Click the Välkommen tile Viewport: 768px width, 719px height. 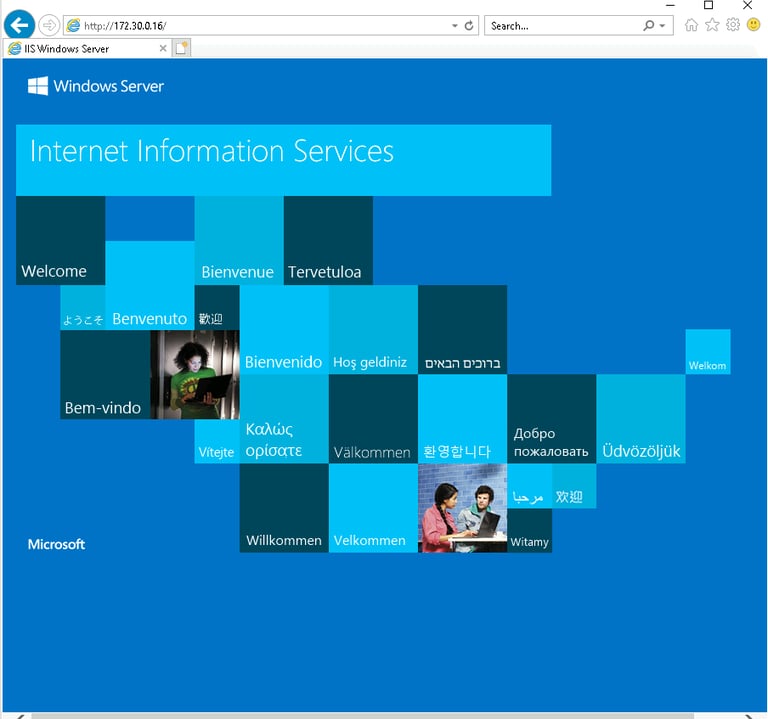373,419
